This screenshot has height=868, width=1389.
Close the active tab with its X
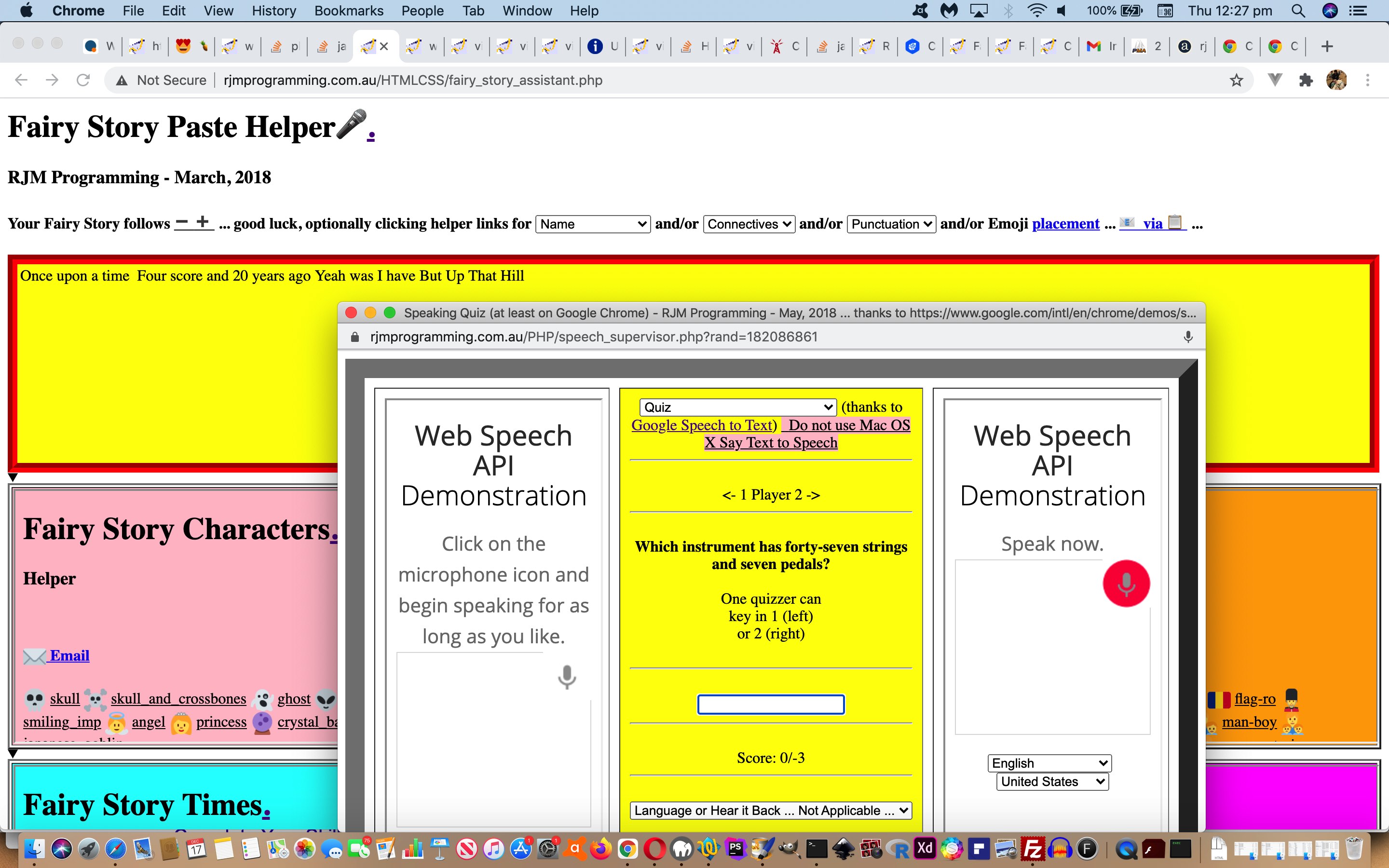coord(384,46)
